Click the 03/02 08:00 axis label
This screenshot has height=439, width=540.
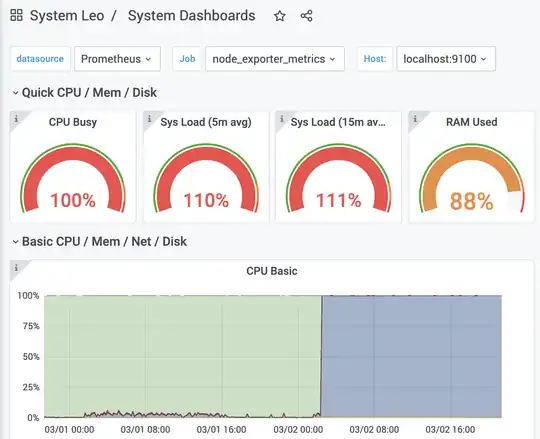[x=374, y=430]
